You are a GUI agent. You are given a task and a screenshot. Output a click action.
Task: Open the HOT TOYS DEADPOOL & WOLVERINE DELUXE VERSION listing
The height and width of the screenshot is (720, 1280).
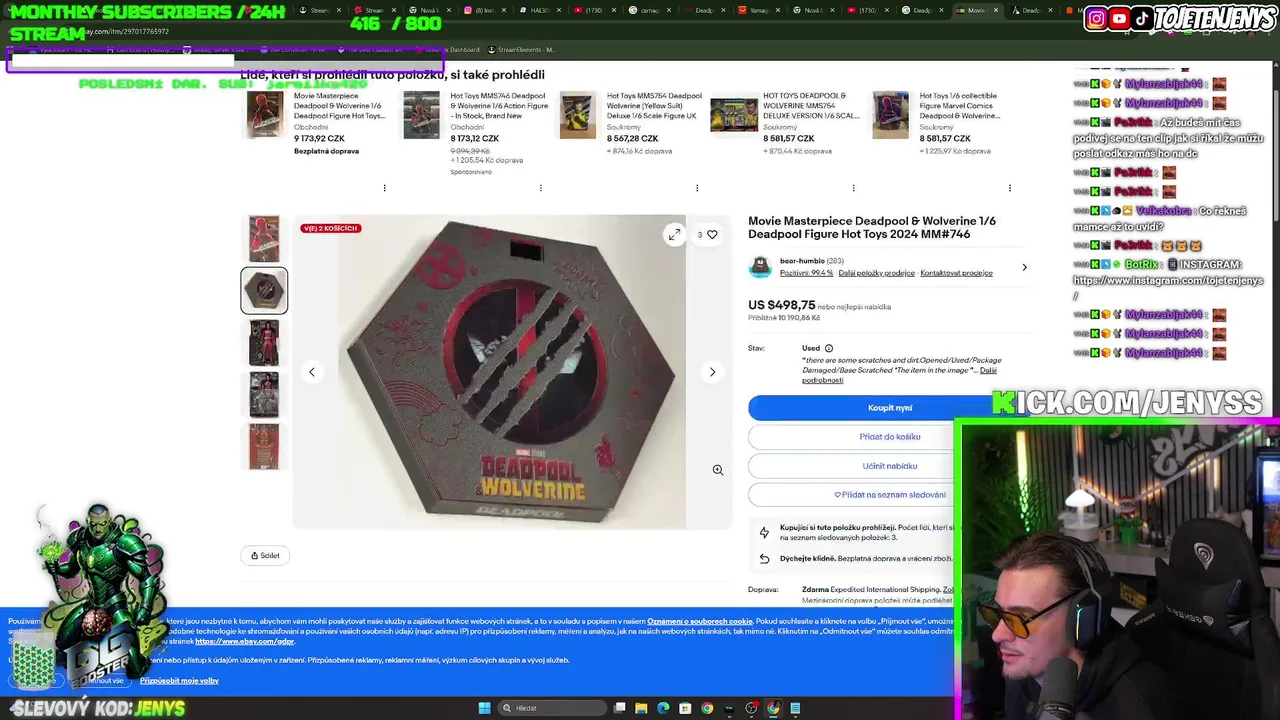coord(811,106)
